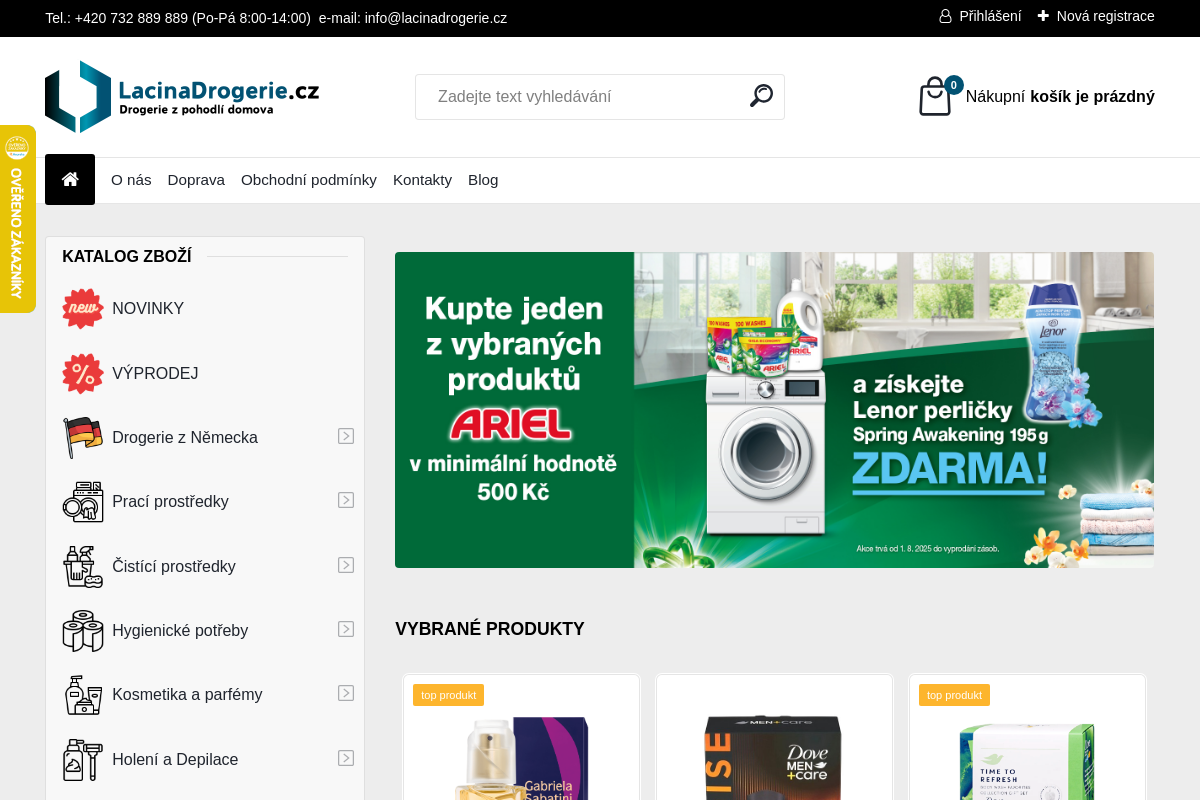Click the cosmetics bottles icon for Kosmetika a parfémy
Image resolution: width=1200 pixels, height=800 pixels.
83,694
